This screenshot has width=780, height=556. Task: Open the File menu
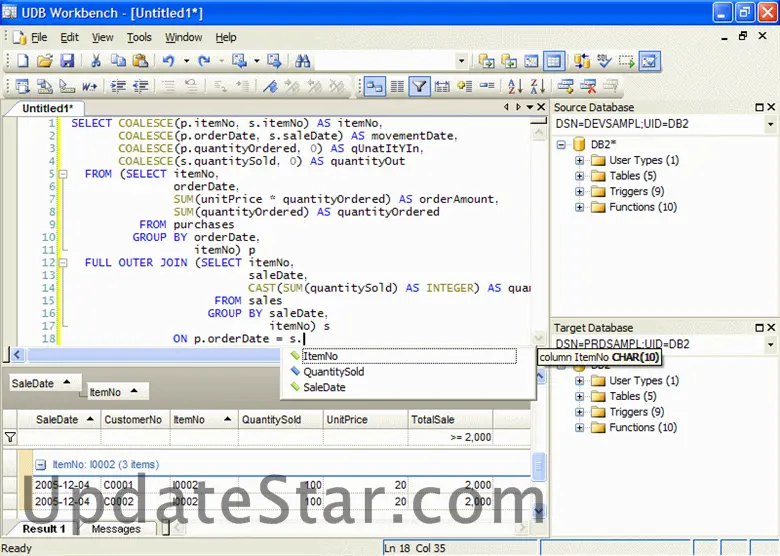click(39, 37)
